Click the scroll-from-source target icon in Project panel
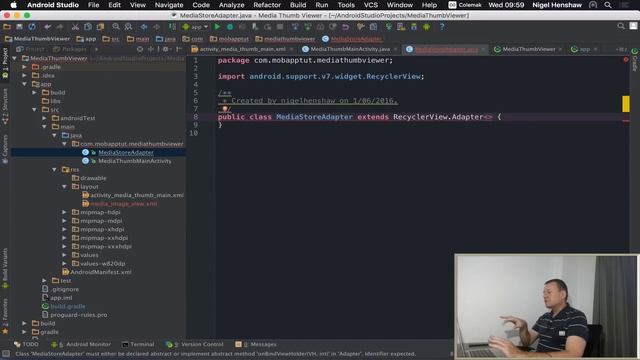Viewport: 640px width, 360px height. pyautogui.click(x=140, y=49)
